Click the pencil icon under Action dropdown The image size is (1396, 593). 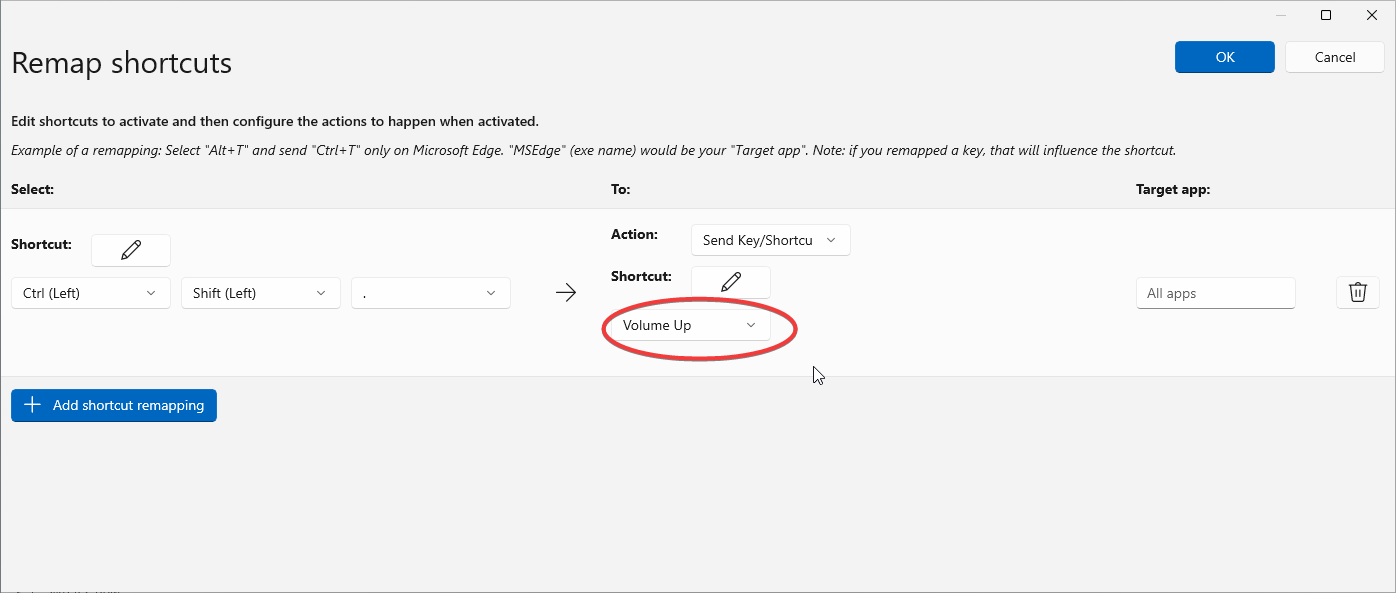pos(731,282)
